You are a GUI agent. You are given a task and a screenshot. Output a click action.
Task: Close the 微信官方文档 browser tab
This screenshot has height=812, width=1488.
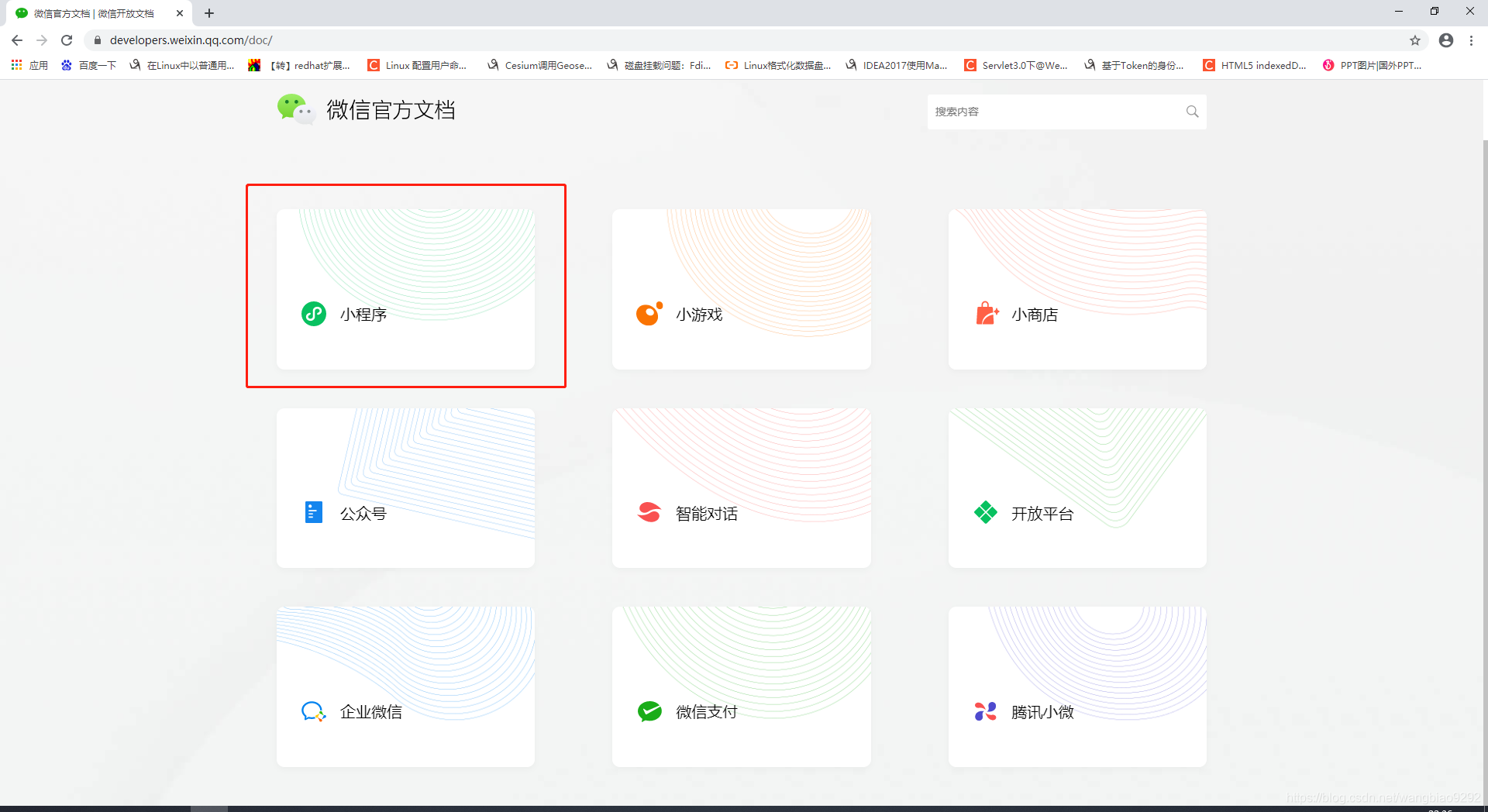(180, 13)
